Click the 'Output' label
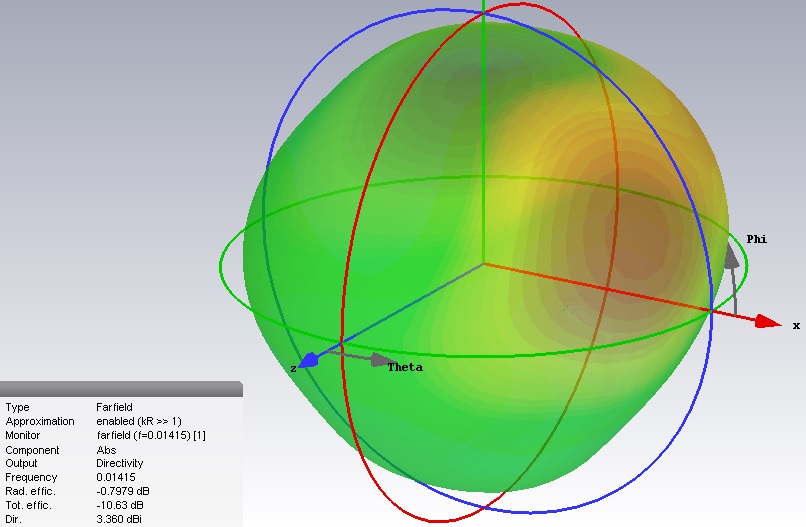 (x=21, y=463)
